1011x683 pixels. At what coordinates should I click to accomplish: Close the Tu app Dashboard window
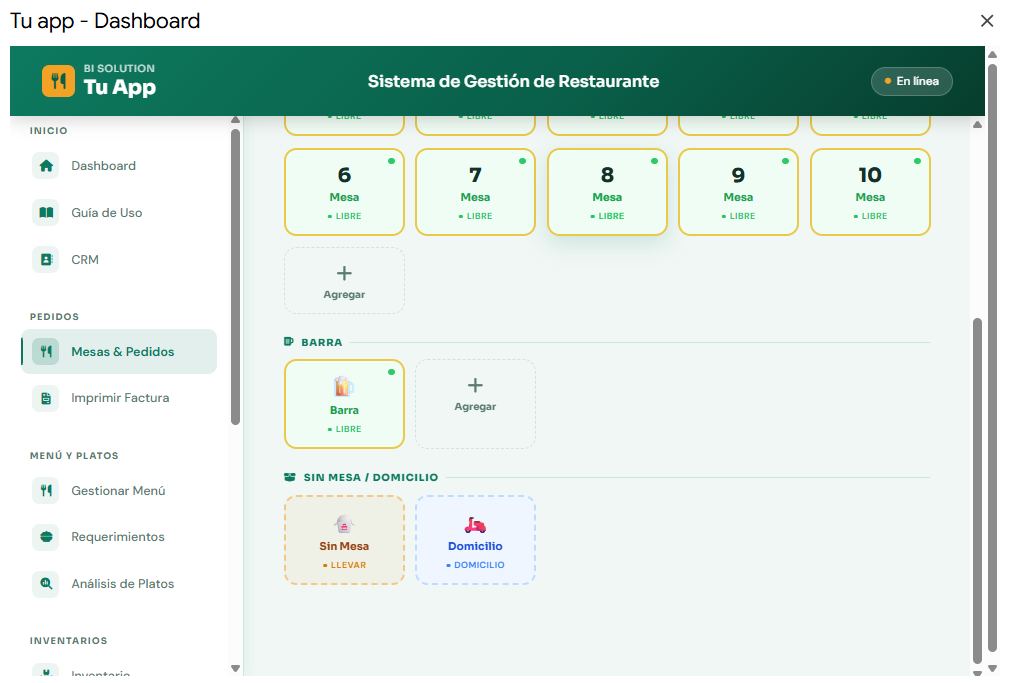(986, 21)
